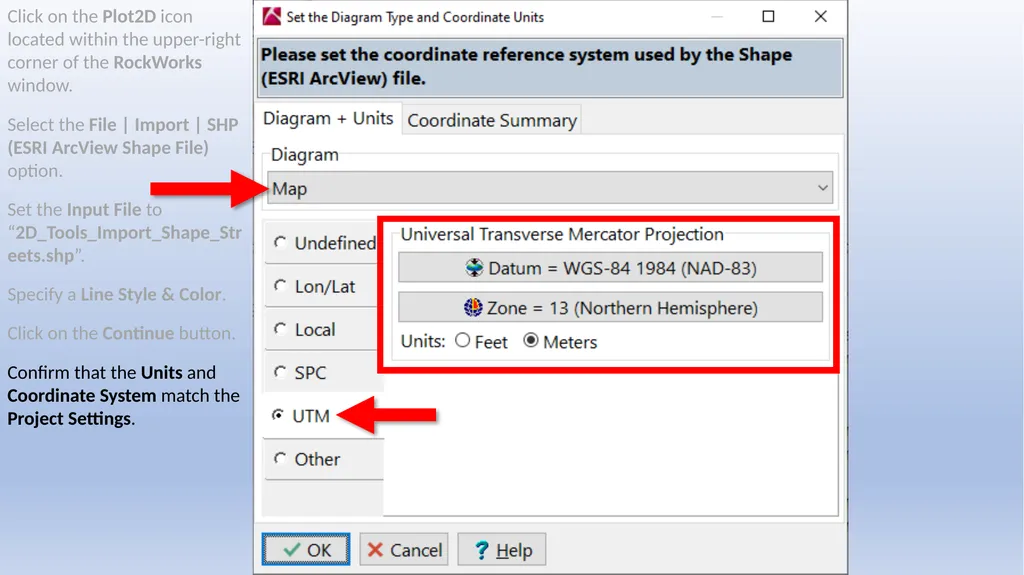The image size is (1024, 575).
Task: Select the UTM radio button
Action: 278,415
